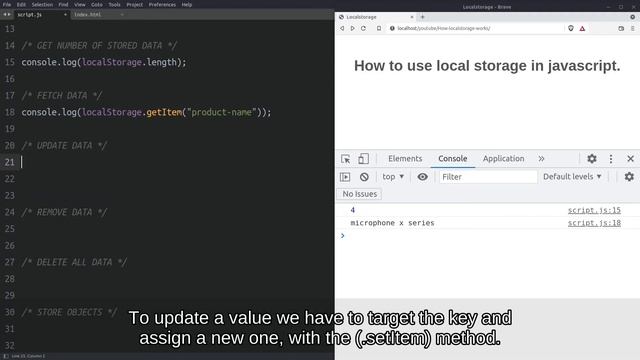Open DevTools customize three-dot menu

point(611,159)
